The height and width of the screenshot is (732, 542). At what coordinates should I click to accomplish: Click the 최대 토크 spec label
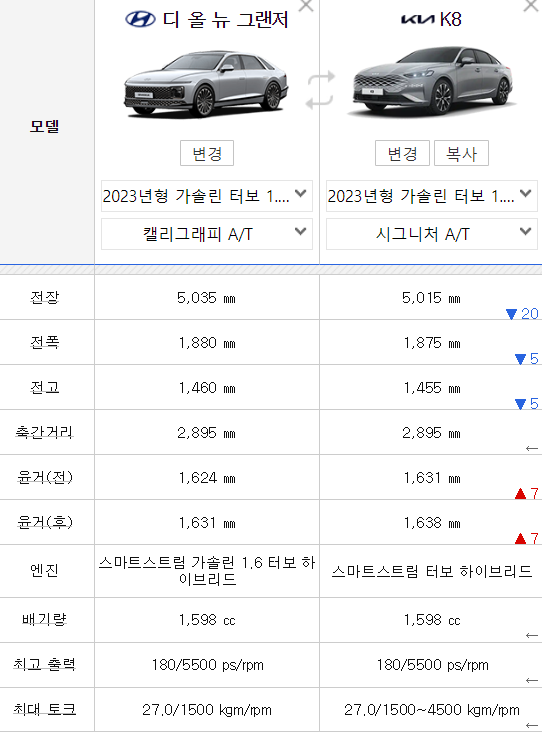click(x=45, y=710)
